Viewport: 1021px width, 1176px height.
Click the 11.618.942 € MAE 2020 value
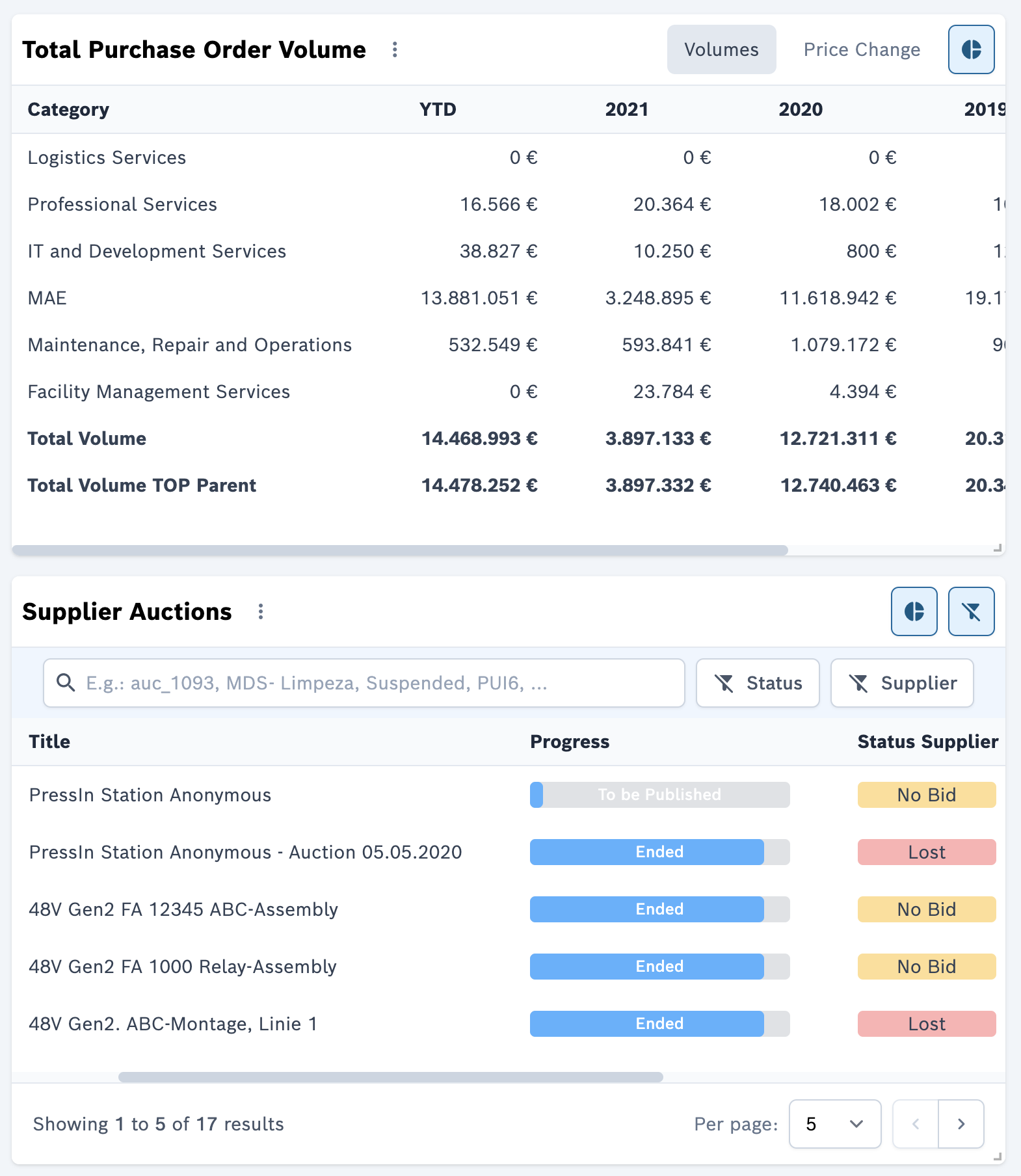(838, 298)
